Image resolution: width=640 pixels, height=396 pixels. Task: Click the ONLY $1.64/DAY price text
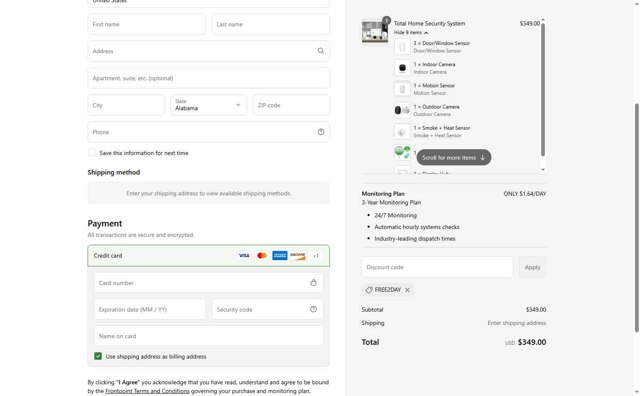[524, 194]
